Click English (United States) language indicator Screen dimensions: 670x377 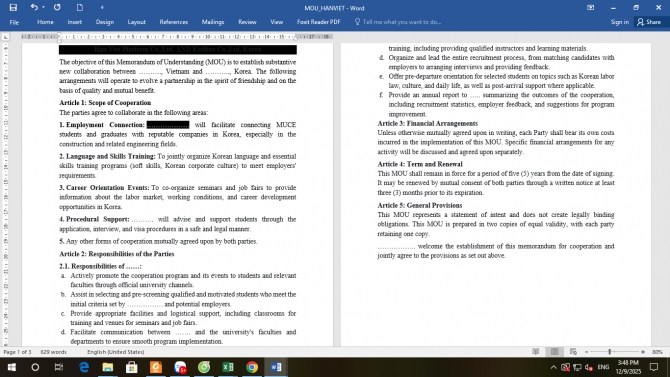(x=115, y=352)
